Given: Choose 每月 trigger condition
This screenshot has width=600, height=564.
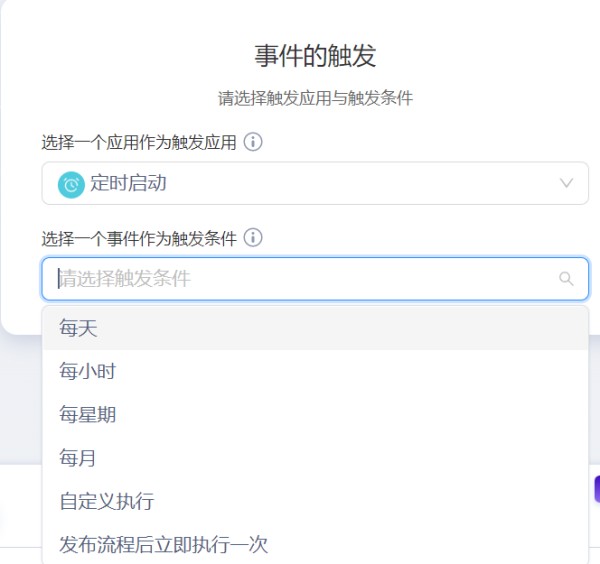Looking at the screenshot, I should click(x=315, y=458).
